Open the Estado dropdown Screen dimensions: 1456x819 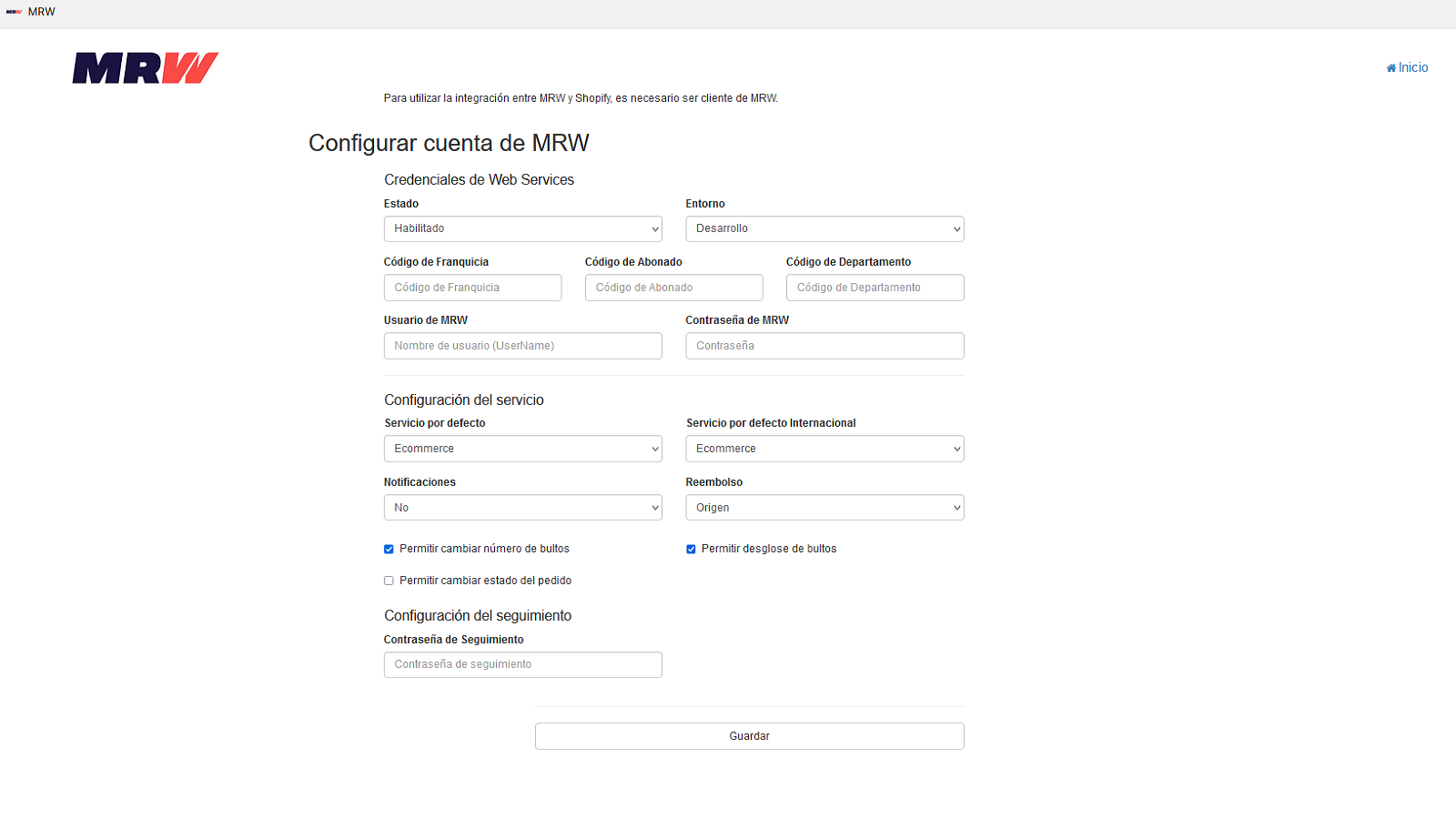[x=522, y=228]
